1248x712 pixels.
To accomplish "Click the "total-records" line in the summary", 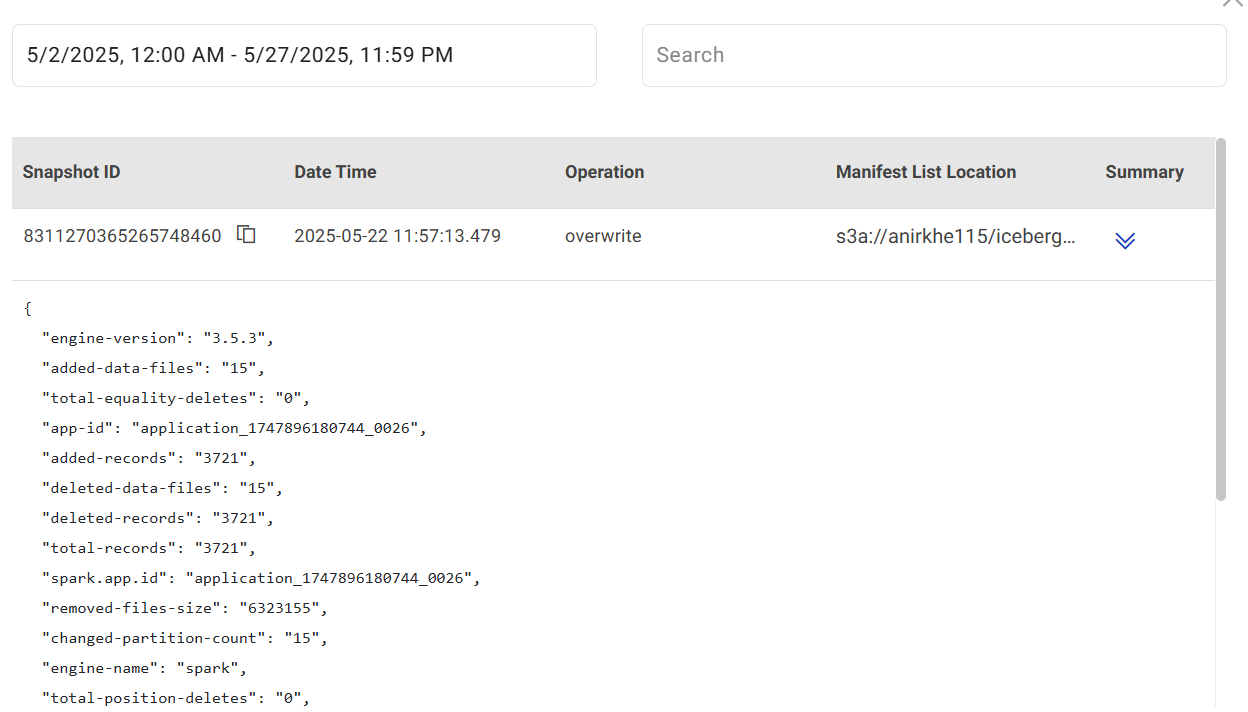I will tap(148, 548).
